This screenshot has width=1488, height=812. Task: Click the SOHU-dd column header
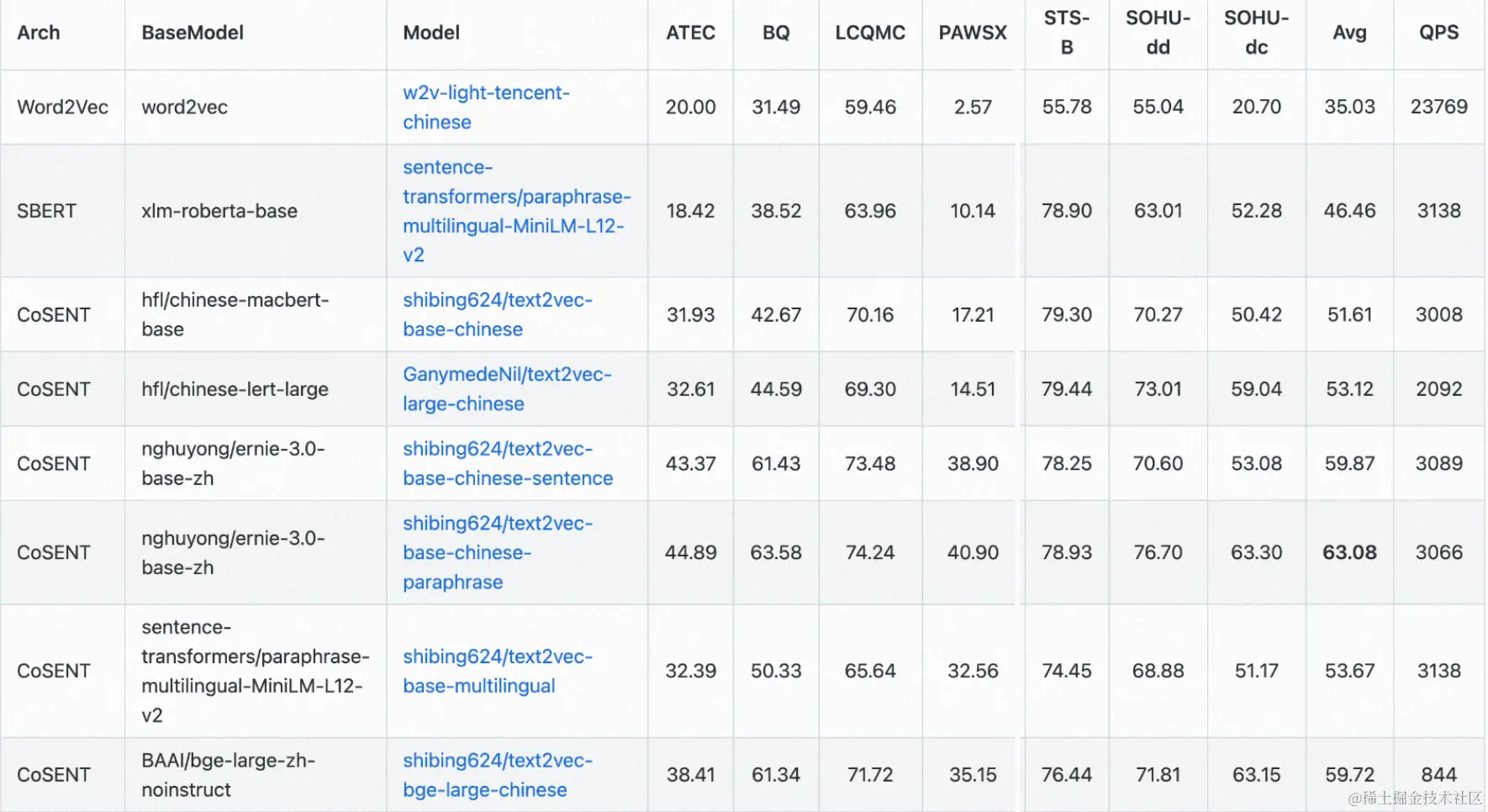(1158, 33)
